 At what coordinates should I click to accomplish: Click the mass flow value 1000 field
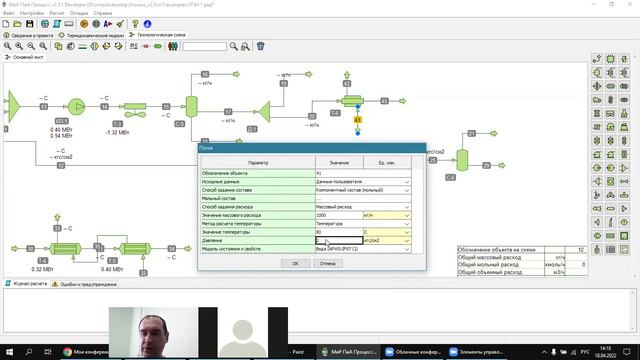(x=339, y=216)
